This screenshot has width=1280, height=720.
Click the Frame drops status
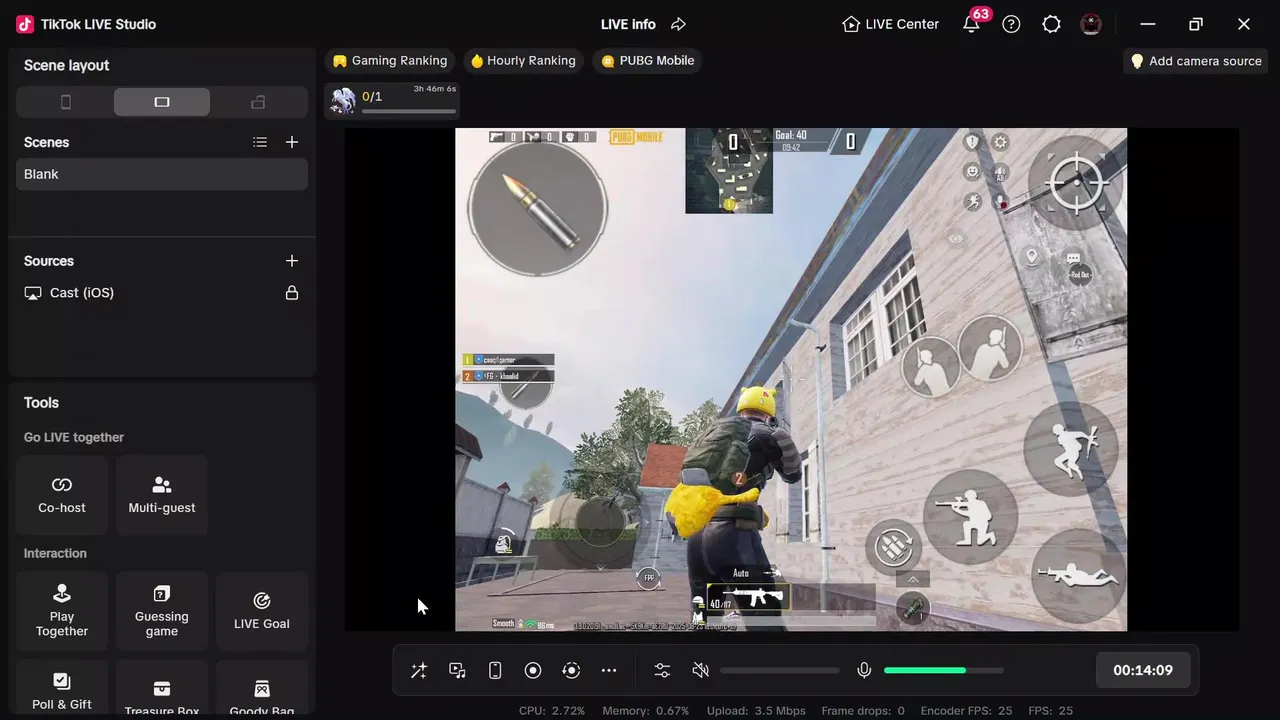click(x=863, y=711)
